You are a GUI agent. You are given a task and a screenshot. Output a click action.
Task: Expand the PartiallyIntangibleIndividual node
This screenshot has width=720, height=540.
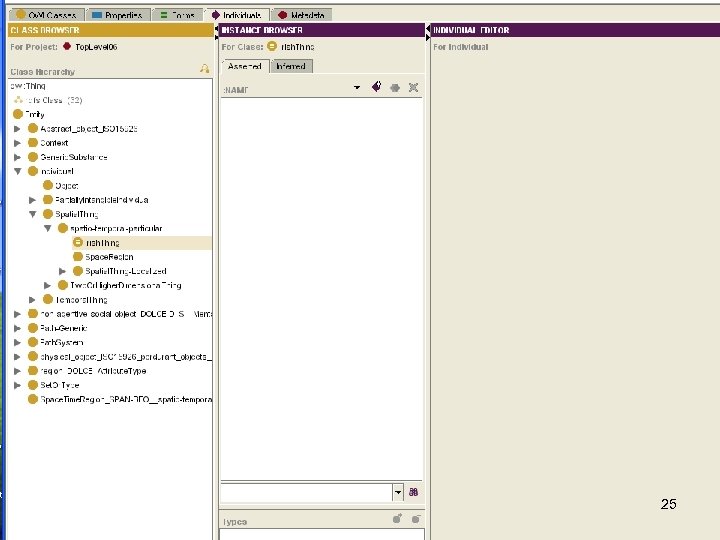pyautogui.click(x=32, y=200)
